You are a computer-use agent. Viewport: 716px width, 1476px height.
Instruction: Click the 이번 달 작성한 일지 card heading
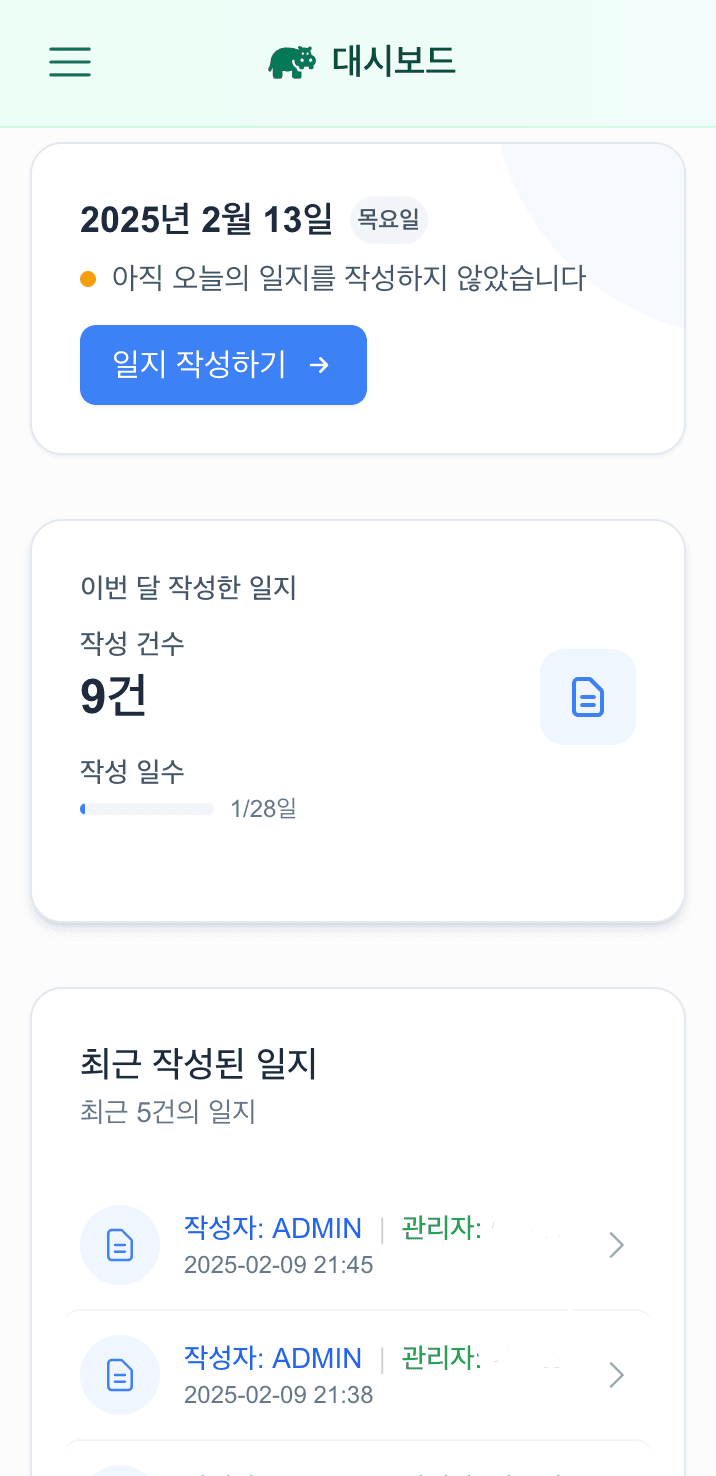[x=188, y=589]
